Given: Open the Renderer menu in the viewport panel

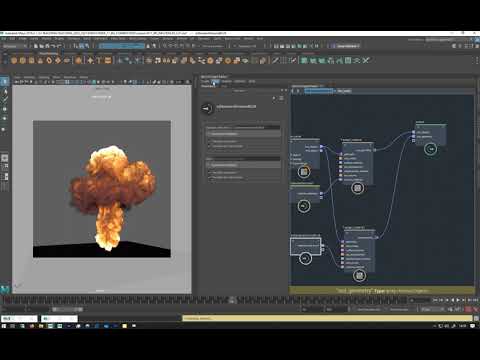Looking at the screenshot, I should click(x=70, y=77).
